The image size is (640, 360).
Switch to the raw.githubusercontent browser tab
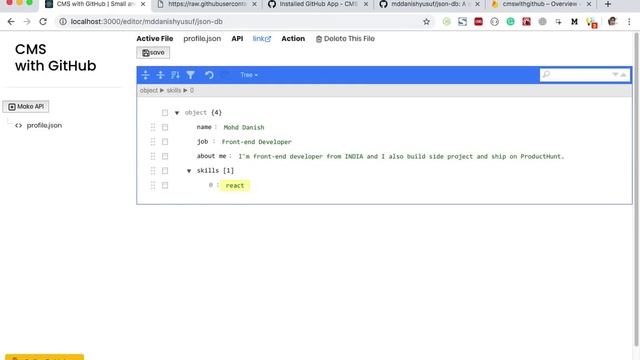coord(208,4)
